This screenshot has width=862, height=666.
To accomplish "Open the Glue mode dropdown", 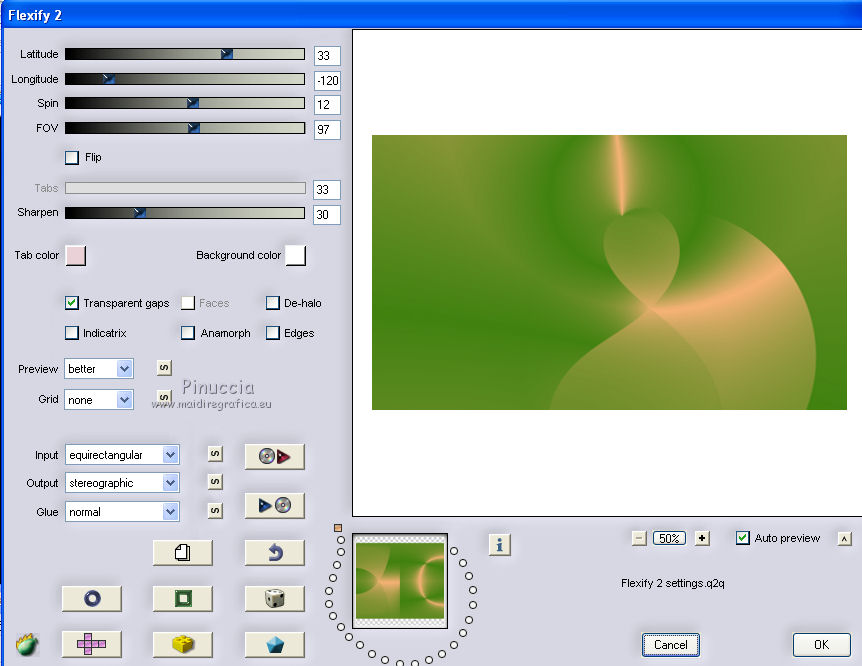I will (122, 511).
